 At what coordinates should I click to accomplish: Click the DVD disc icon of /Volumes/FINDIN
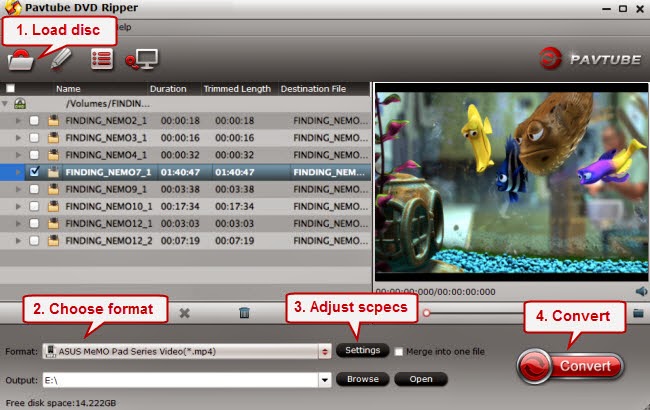(x=20, y=104)
